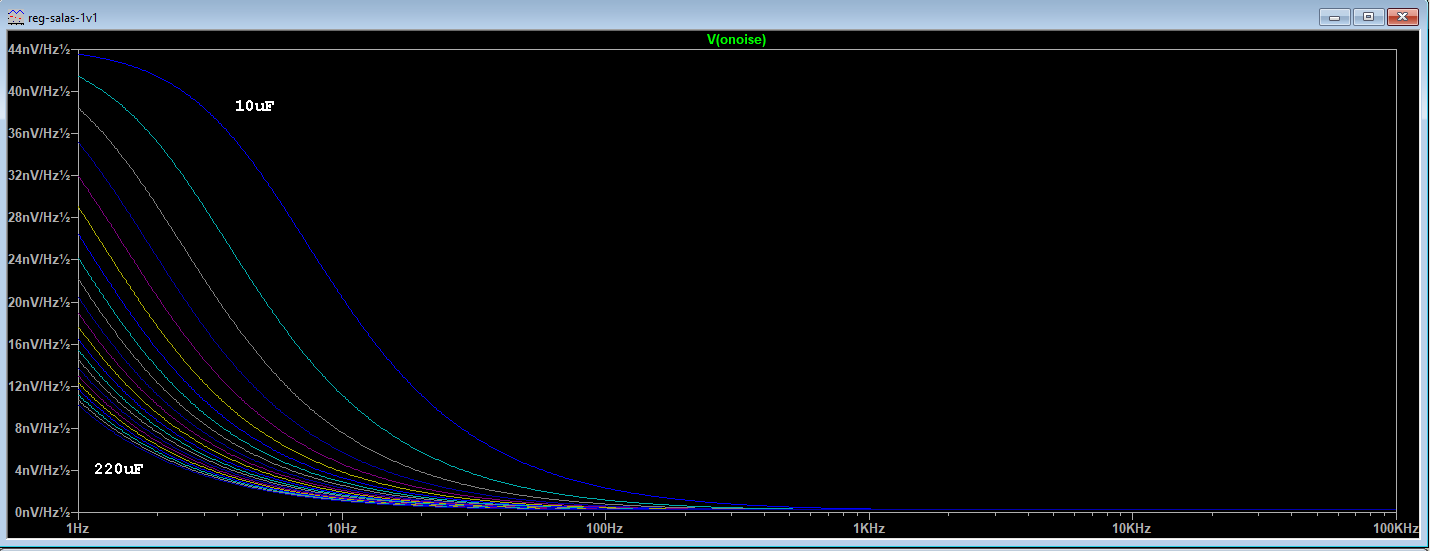This screenshot has height=551, width=1430.
Task: Minimize the reg-salas-1v1 plot window
Action: point(1334,17)
